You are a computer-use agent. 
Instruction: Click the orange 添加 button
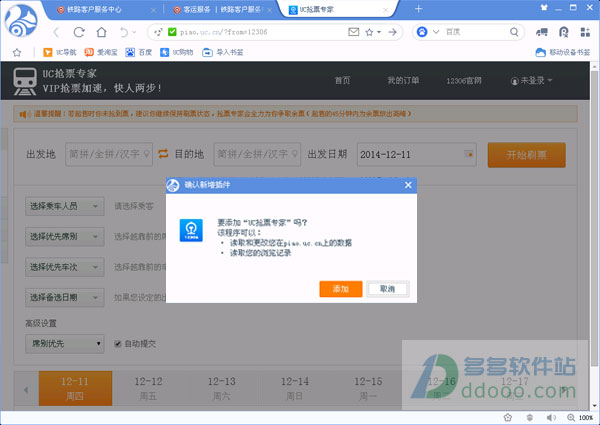click(x=341, y=289)
